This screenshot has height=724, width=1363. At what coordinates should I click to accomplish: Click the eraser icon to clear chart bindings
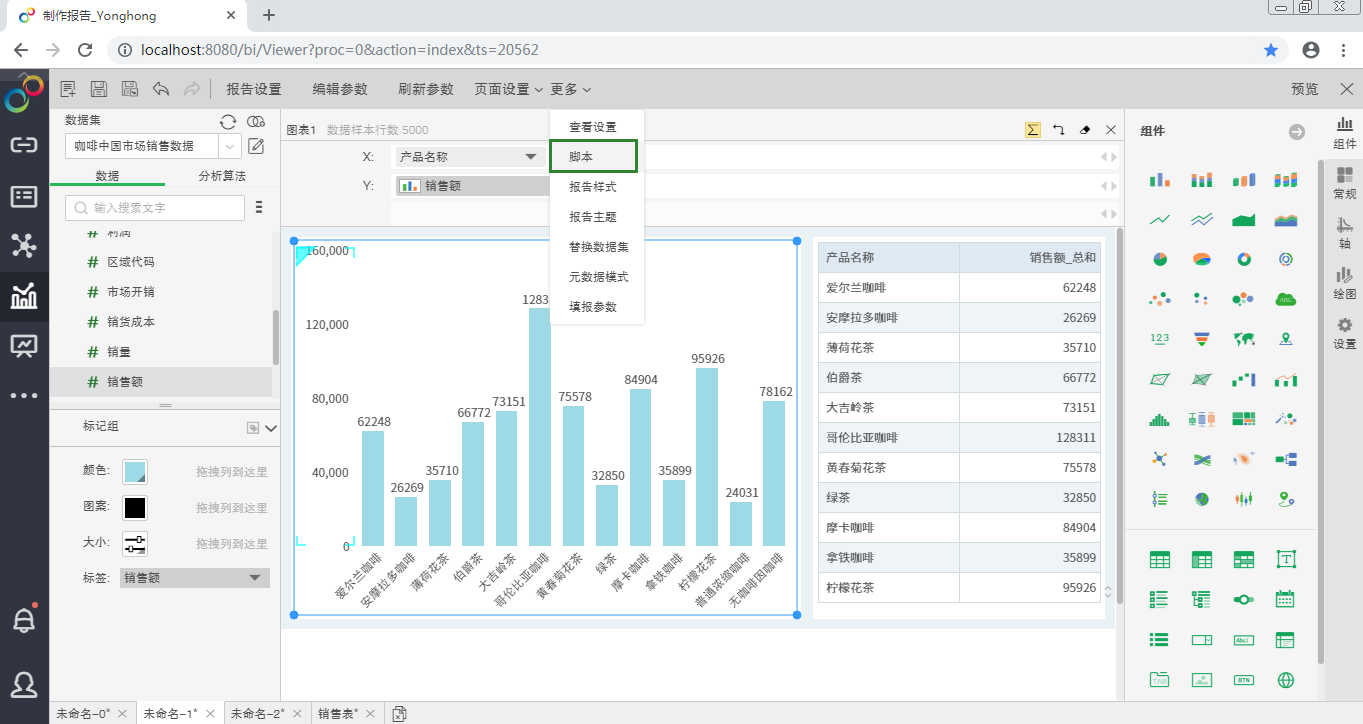pos(1085,130)
